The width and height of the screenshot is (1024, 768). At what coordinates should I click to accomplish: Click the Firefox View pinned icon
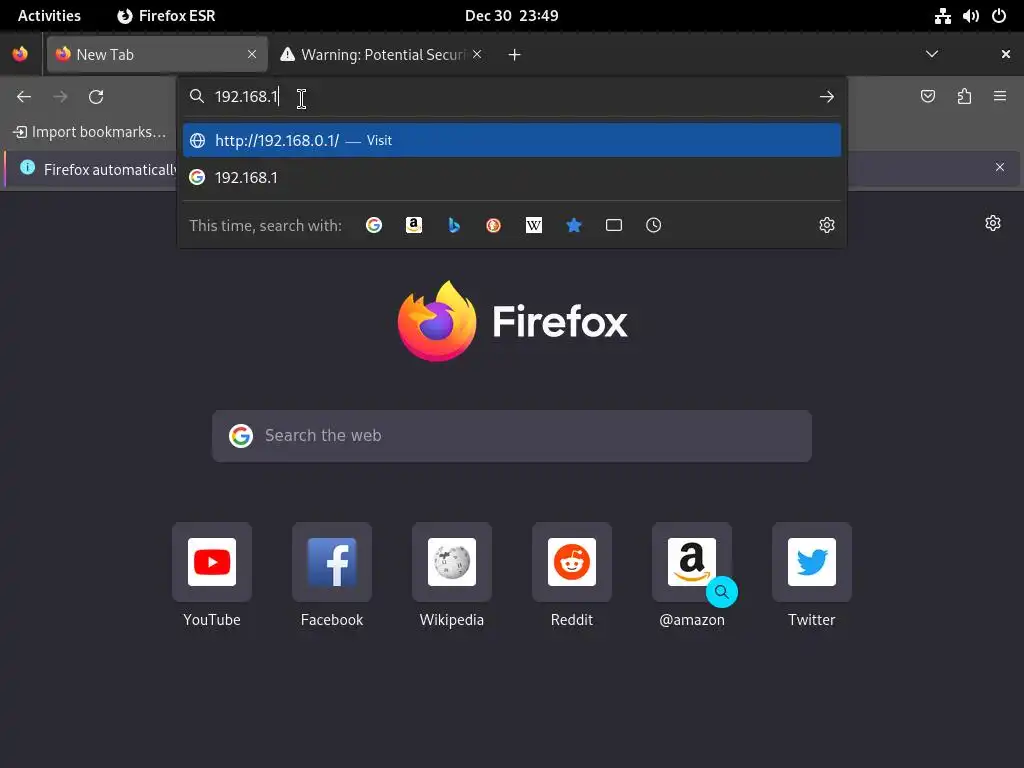pyautogui.click(x=20, y=54)
